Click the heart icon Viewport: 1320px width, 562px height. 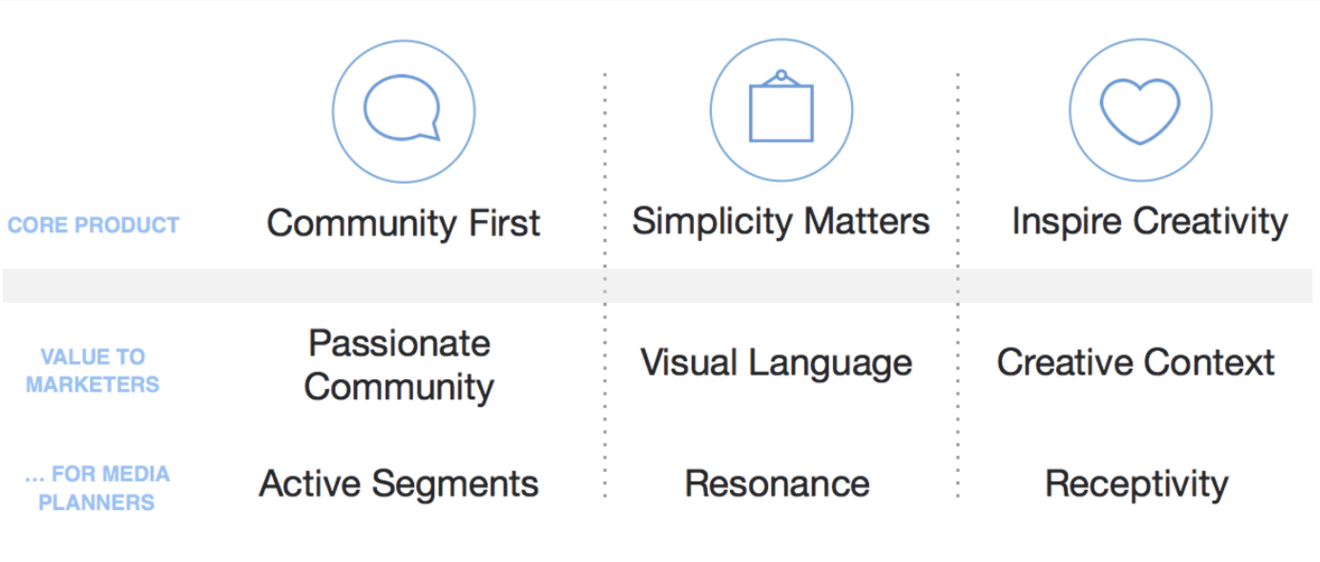click(x=1140, y=111)
